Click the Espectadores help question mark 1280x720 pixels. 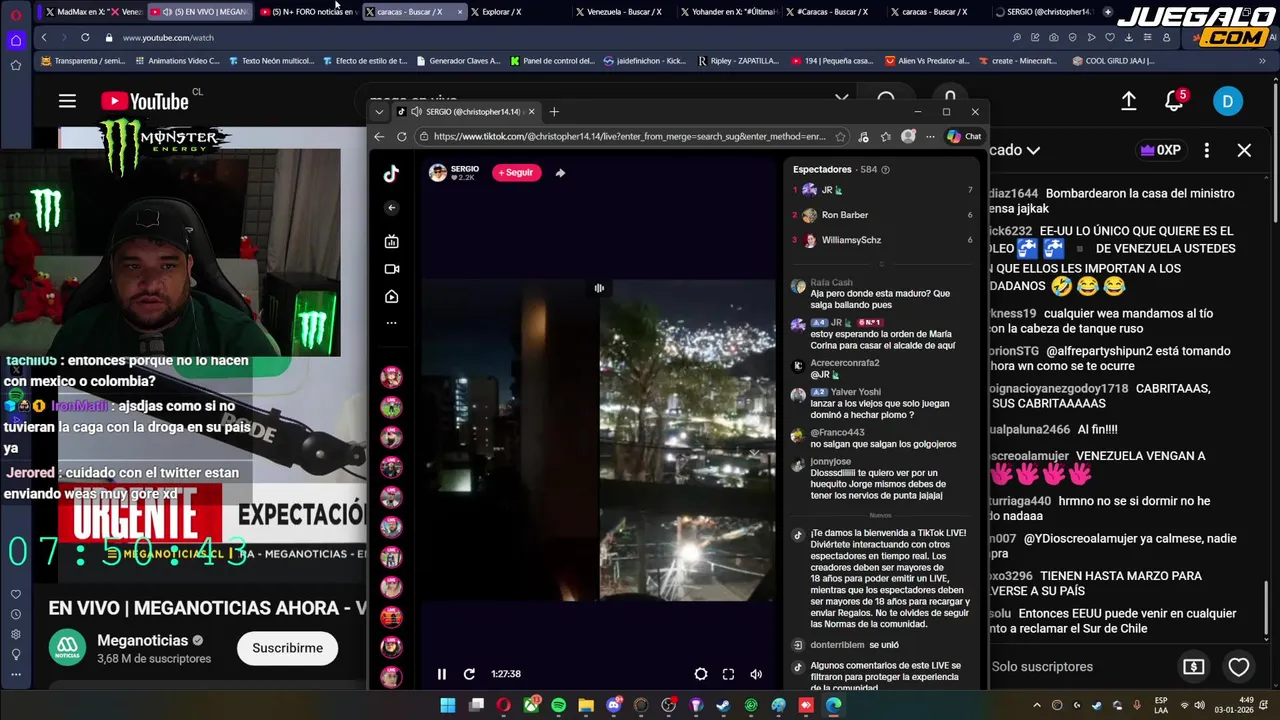click(885, 170)
